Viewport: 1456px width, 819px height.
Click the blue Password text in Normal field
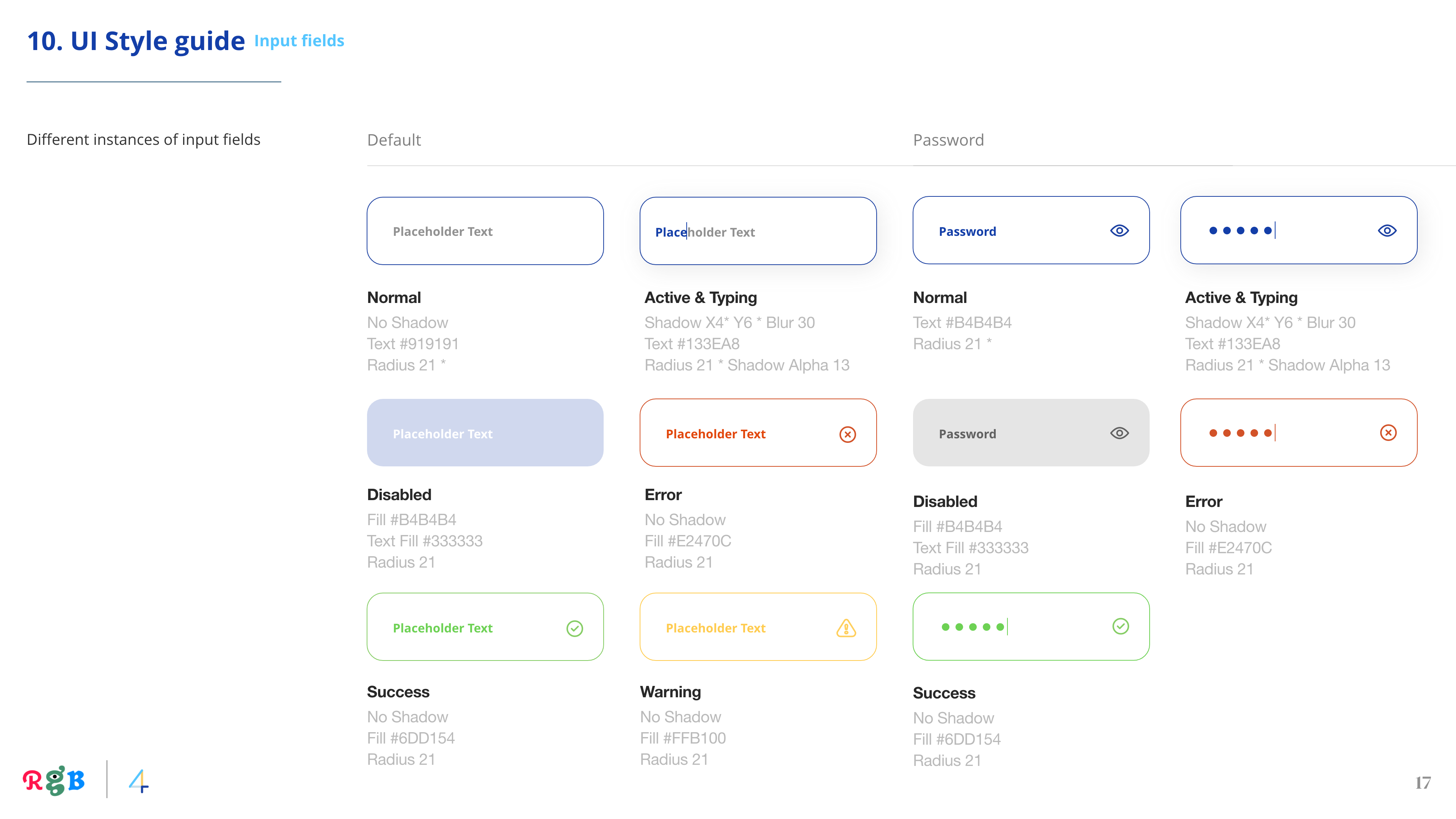tap(967, 231)
